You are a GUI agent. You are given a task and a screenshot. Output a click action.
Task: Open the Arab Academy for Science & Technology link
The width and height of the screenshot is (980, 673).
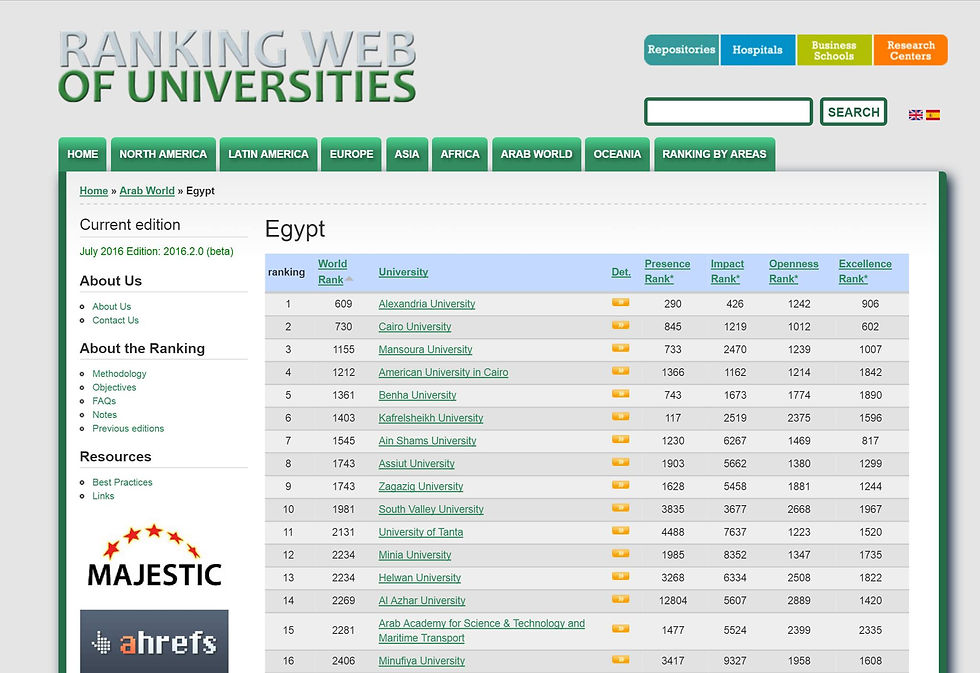click(481, 631)
